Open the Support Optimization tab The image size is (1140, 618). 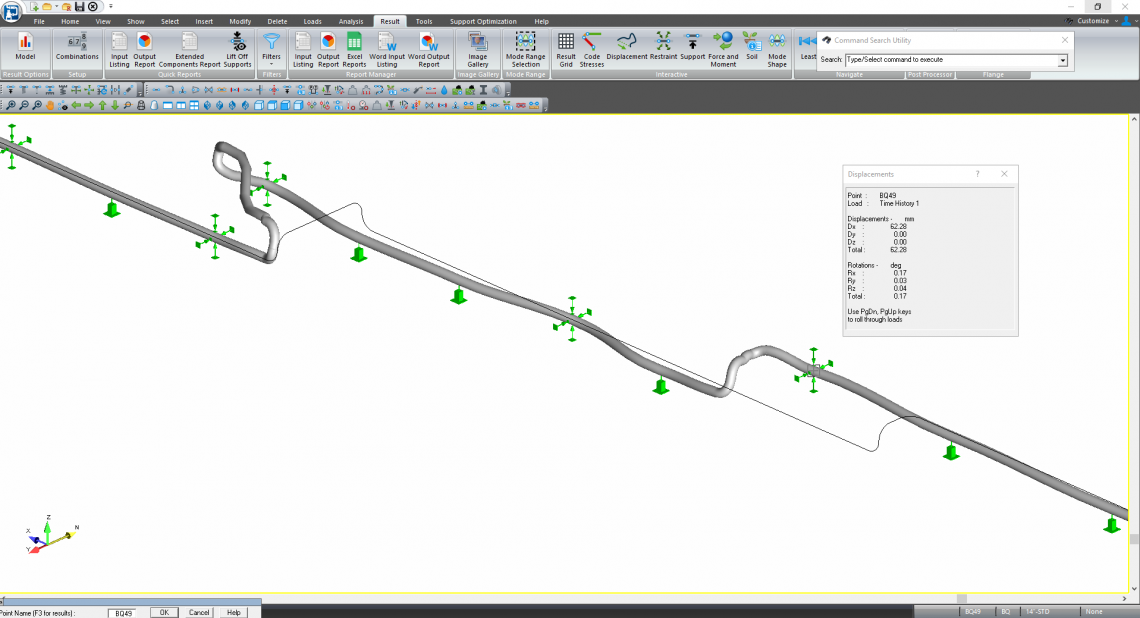[x=483, y=21]
